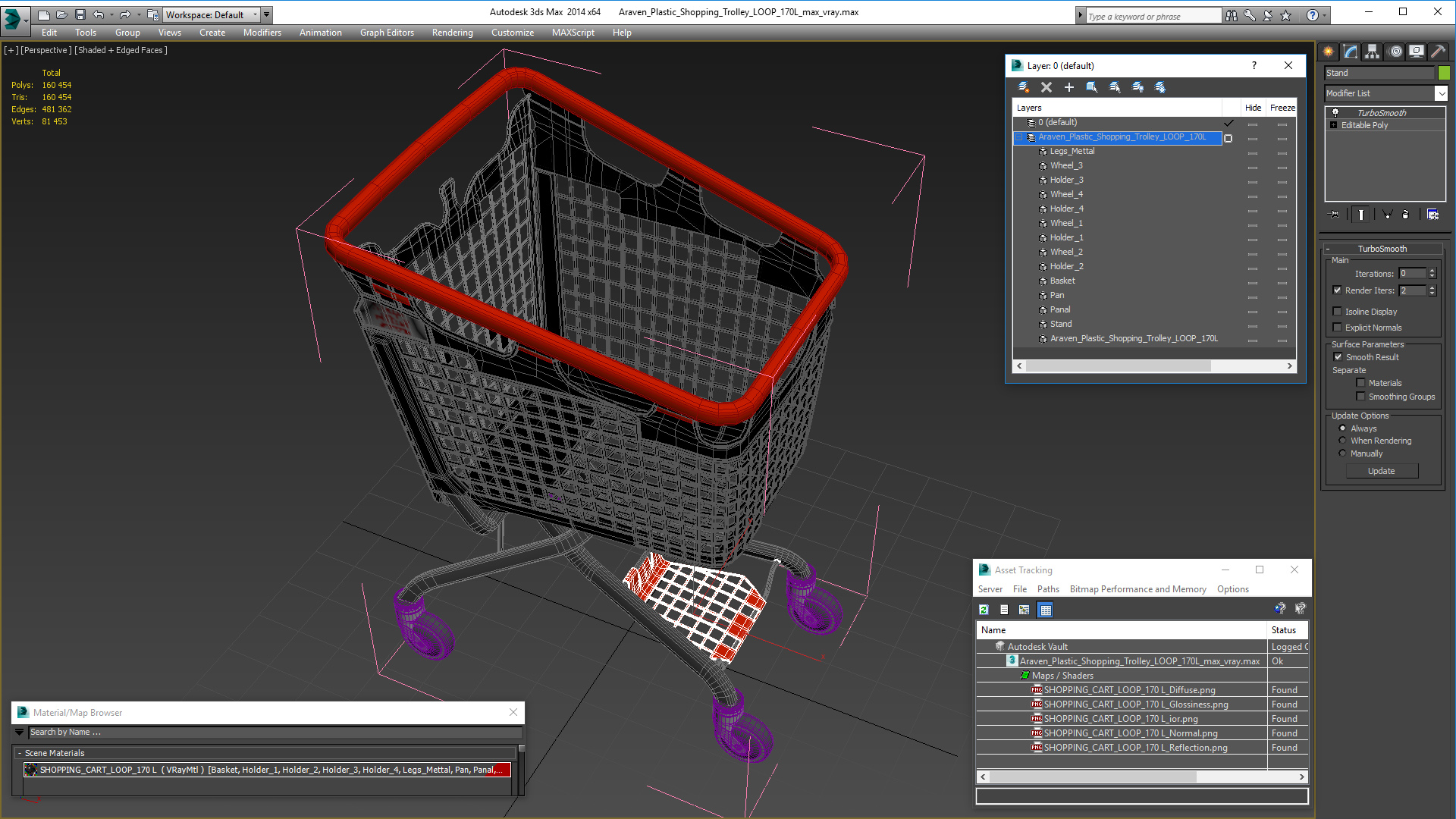Click the Redo arrow icon in toolbar
Image resolution: width=1456 pixels, height=819 pixels.
(126, 14)
